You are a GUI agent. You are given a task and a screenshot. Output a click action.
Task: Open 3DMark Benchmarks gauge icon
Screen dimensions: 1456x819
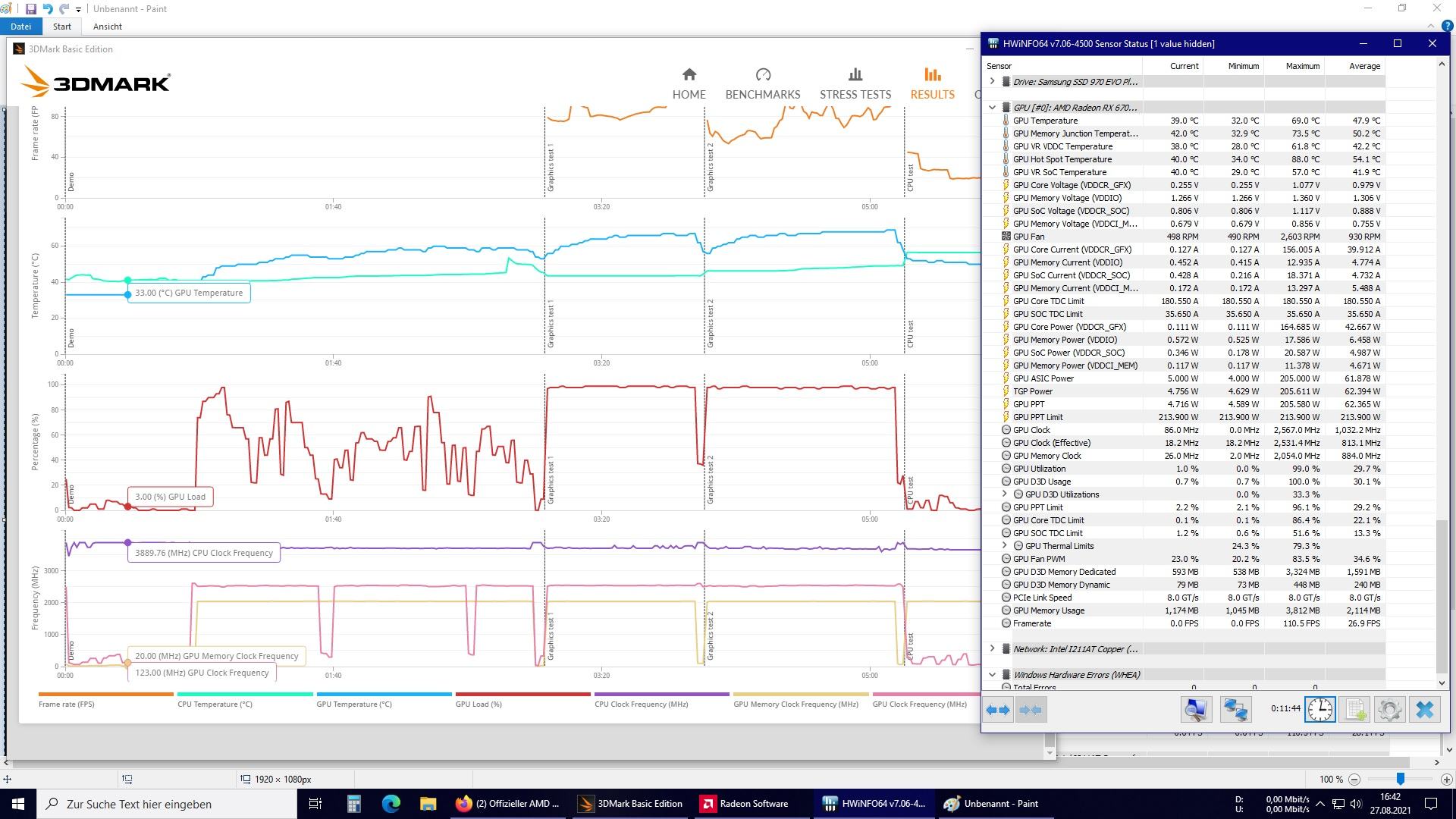(x=763, y=74)
